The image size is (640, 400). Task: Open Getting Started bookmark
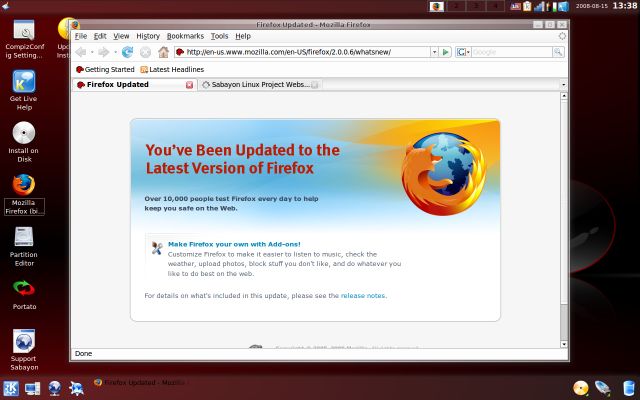click(105, 69)
